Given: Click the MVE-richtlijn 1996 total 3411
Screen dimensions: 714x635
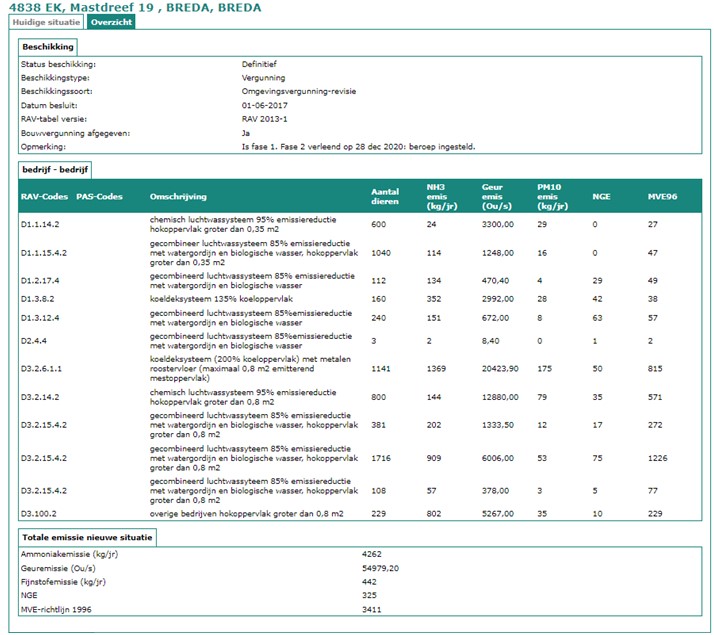Looking at the screenshot, I should 372,610.
